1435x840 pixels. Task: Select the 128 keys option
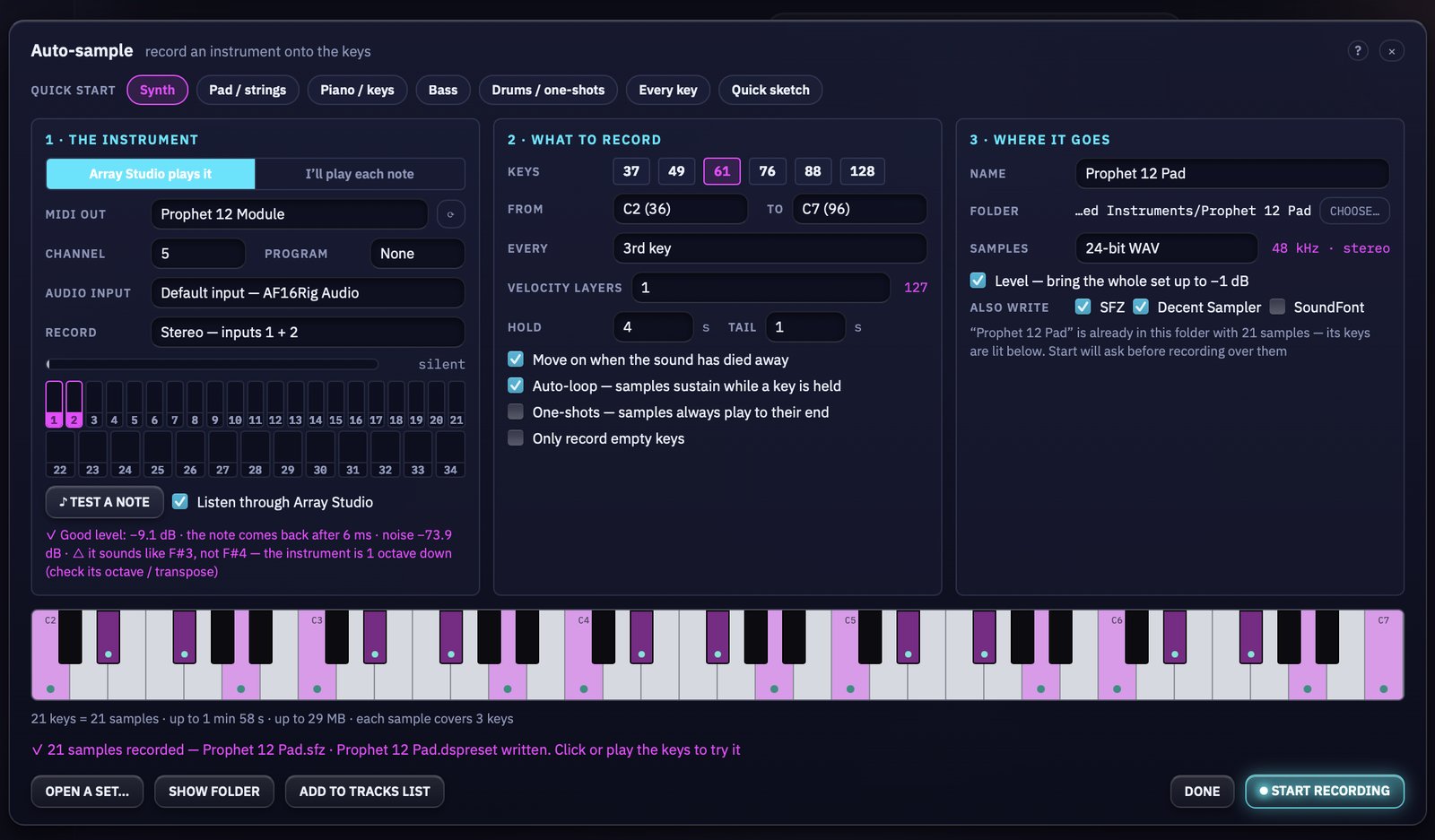coord(862,171)
